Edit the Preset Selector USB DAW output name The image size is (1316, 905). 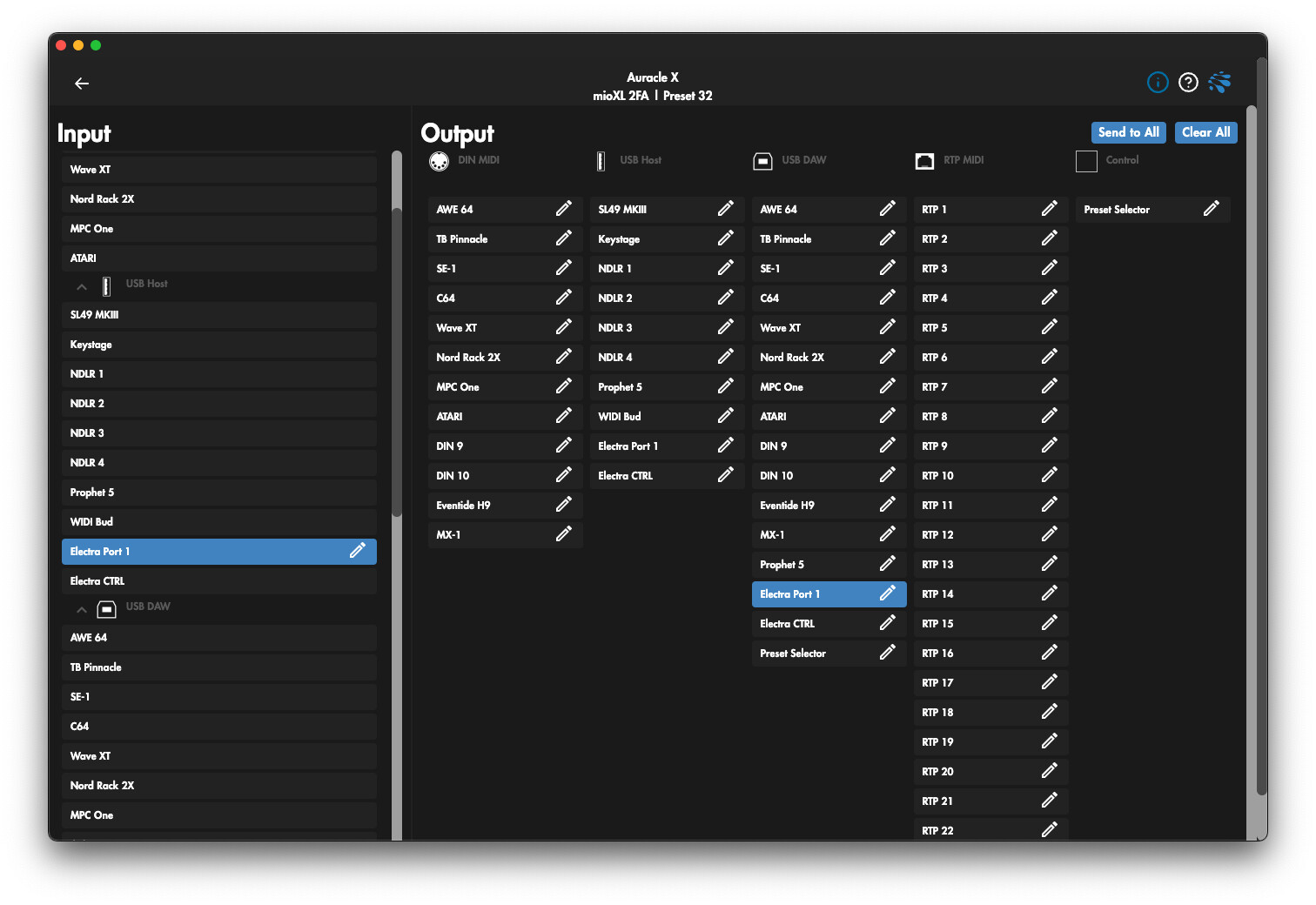click(x=887, y=653)
